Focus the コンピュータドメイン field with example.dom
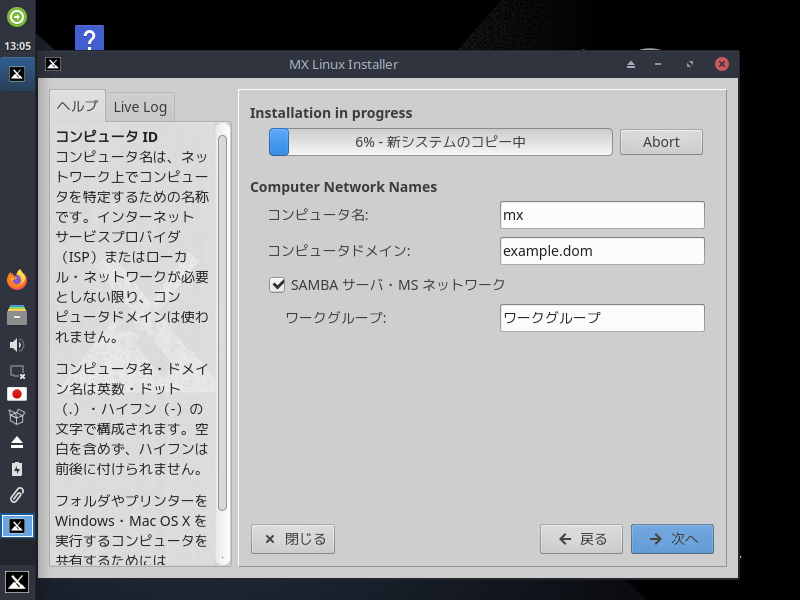The image size is (800, 600). [x=602, y=251]
